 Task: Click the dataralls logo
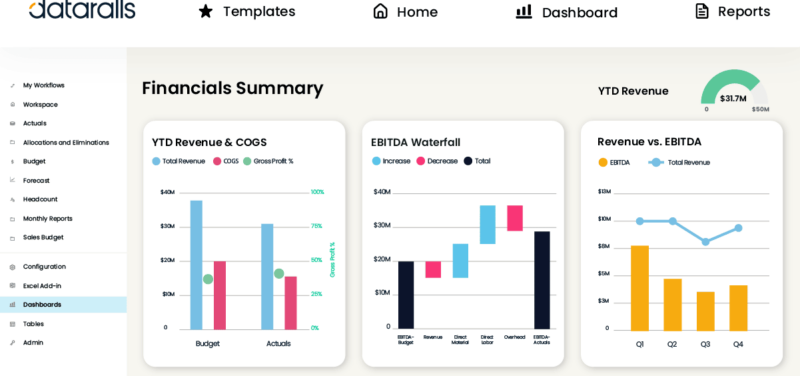(x=82, y=9)
